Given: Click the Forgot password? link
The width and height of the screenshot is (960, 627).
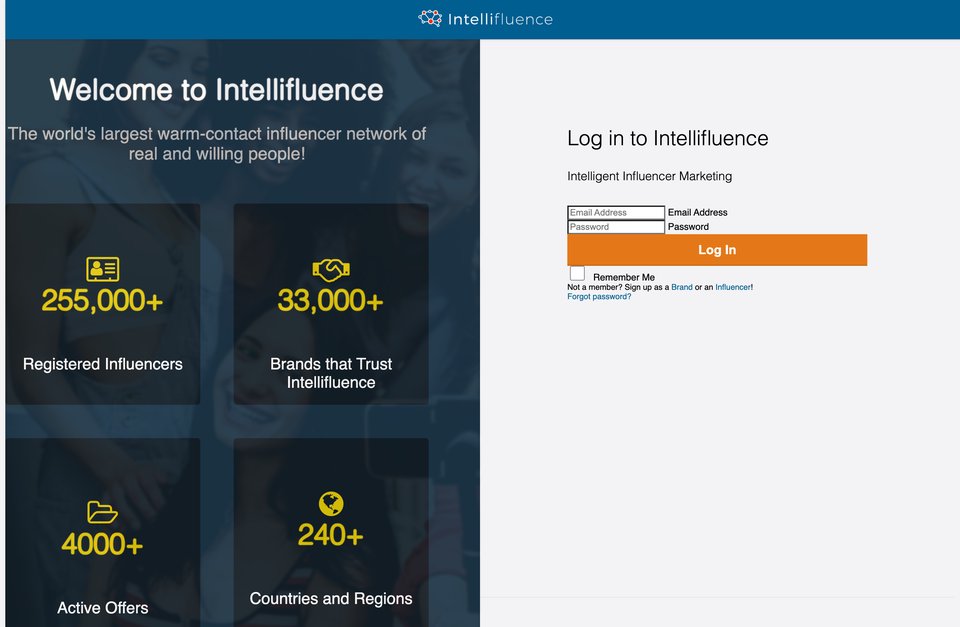Looking at the screenshot, I should pyautogui.click(x=599, y=296).
